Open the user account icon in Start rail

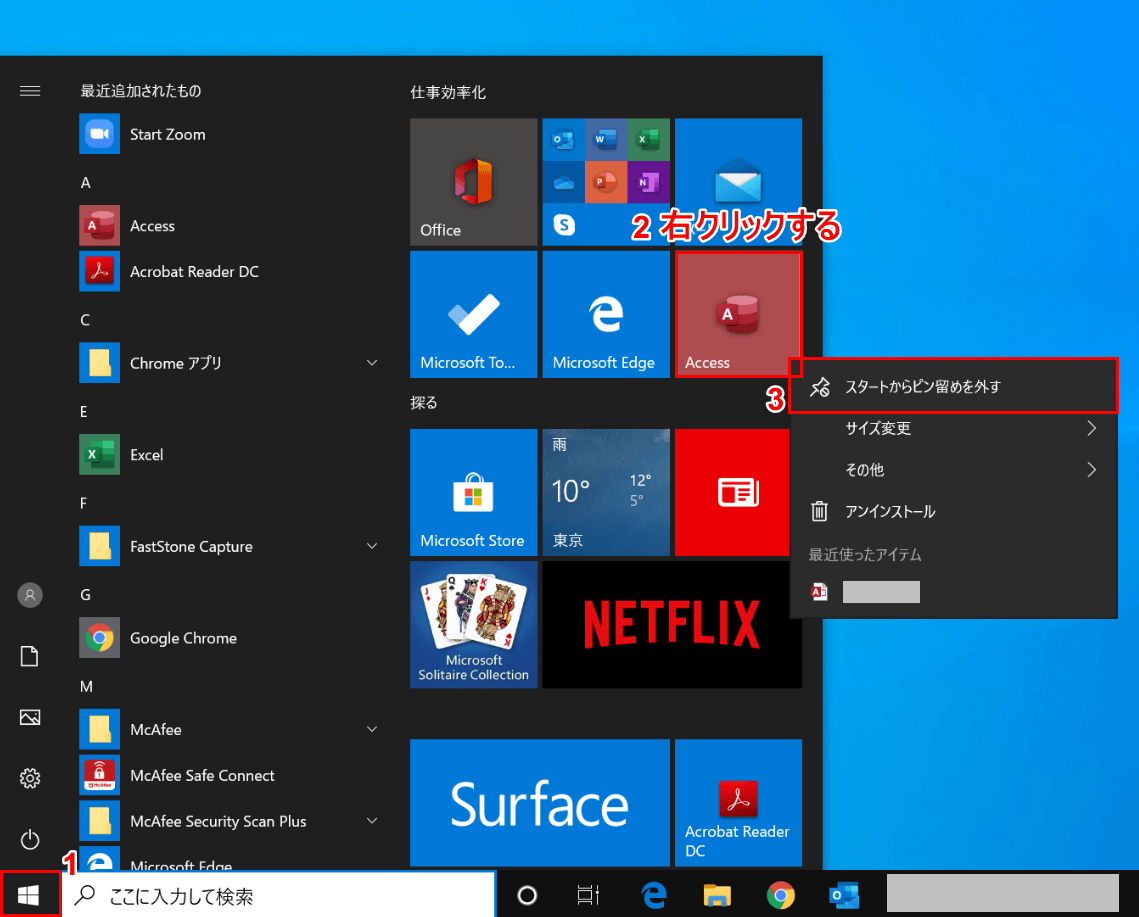coord(30,595)
